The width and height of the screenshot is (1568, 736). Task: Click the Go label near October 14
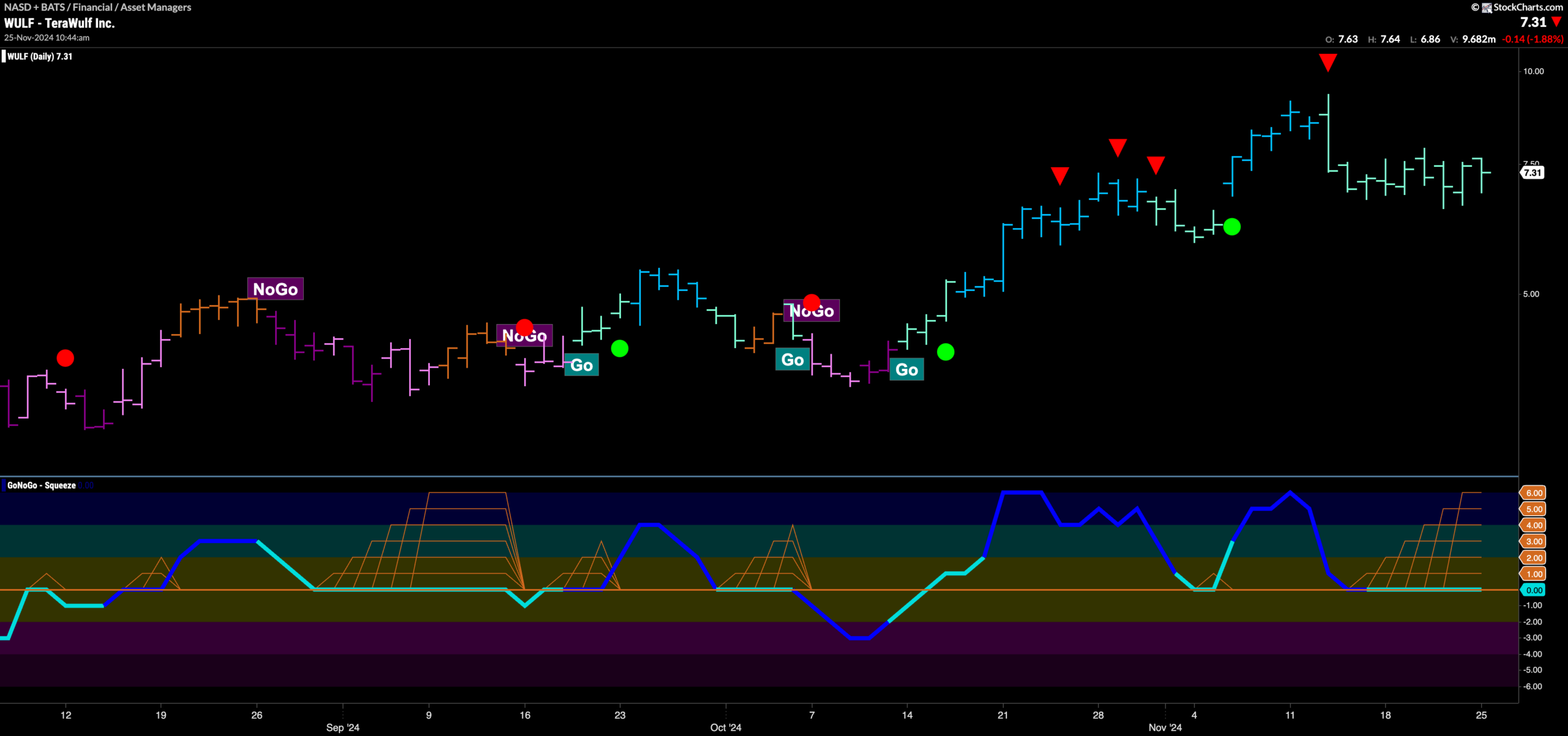[907, 370]
